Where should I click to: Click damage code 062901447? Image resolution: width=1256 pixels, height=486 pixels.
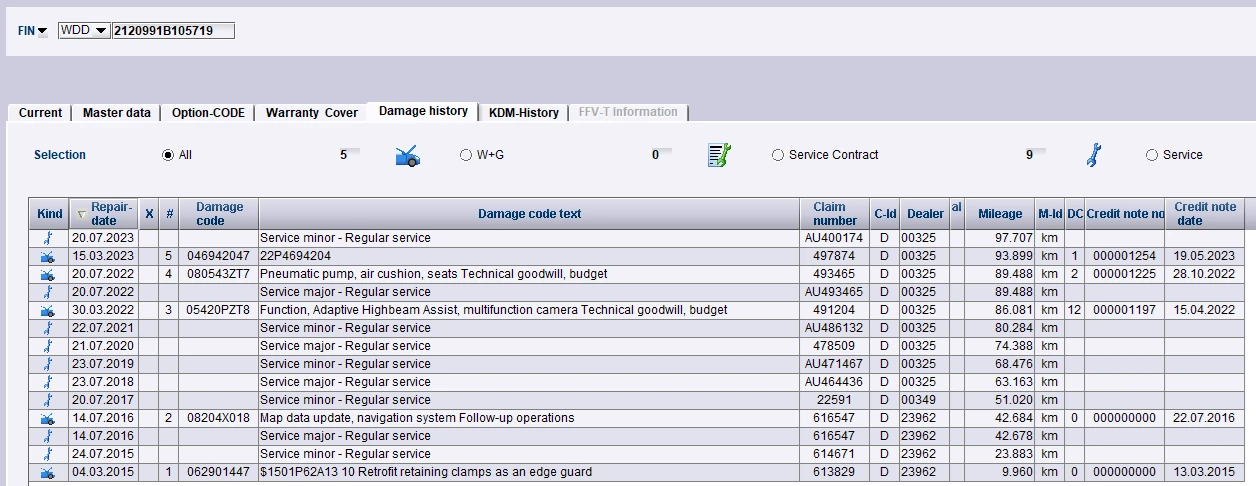pos(218,472)
